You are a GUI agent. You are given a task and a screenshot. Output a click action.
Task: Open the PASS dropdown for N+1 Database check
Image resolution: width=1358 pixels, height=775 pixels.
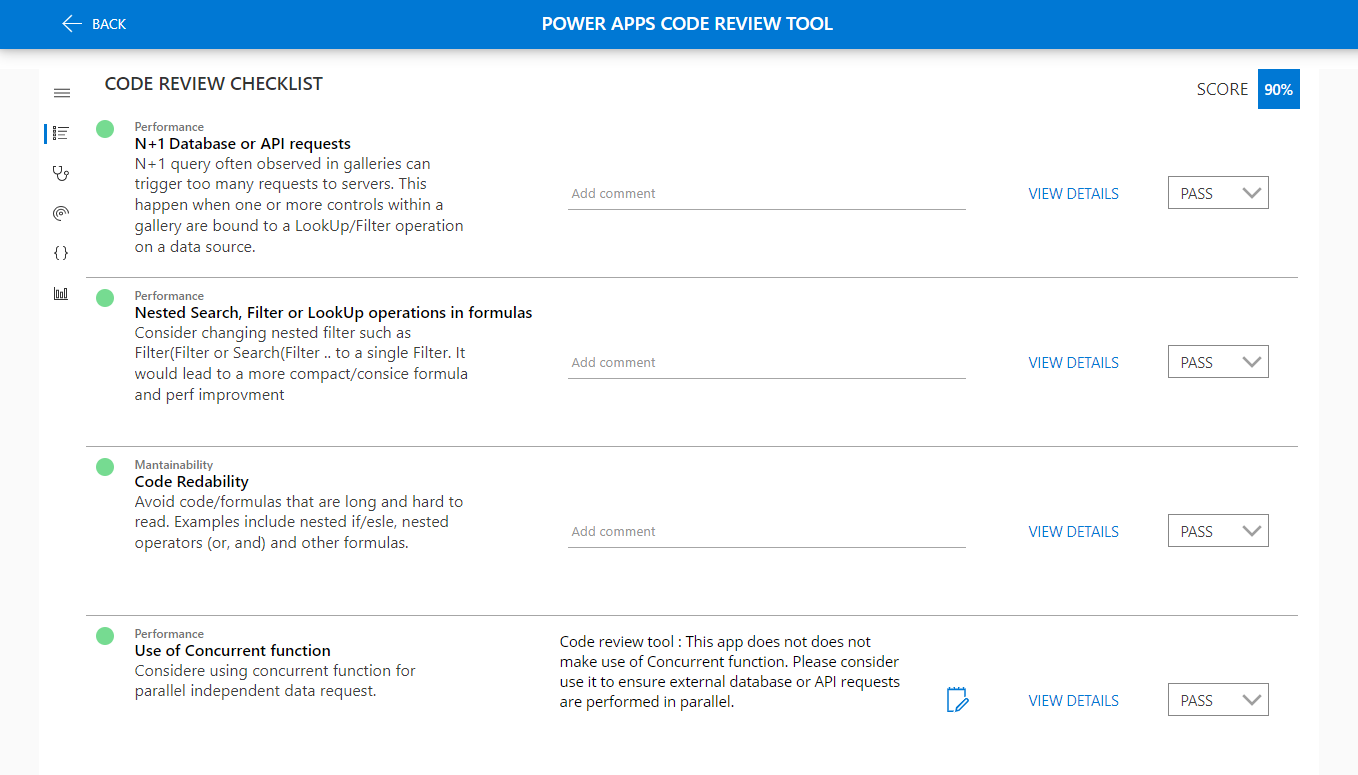[1218, 192]
